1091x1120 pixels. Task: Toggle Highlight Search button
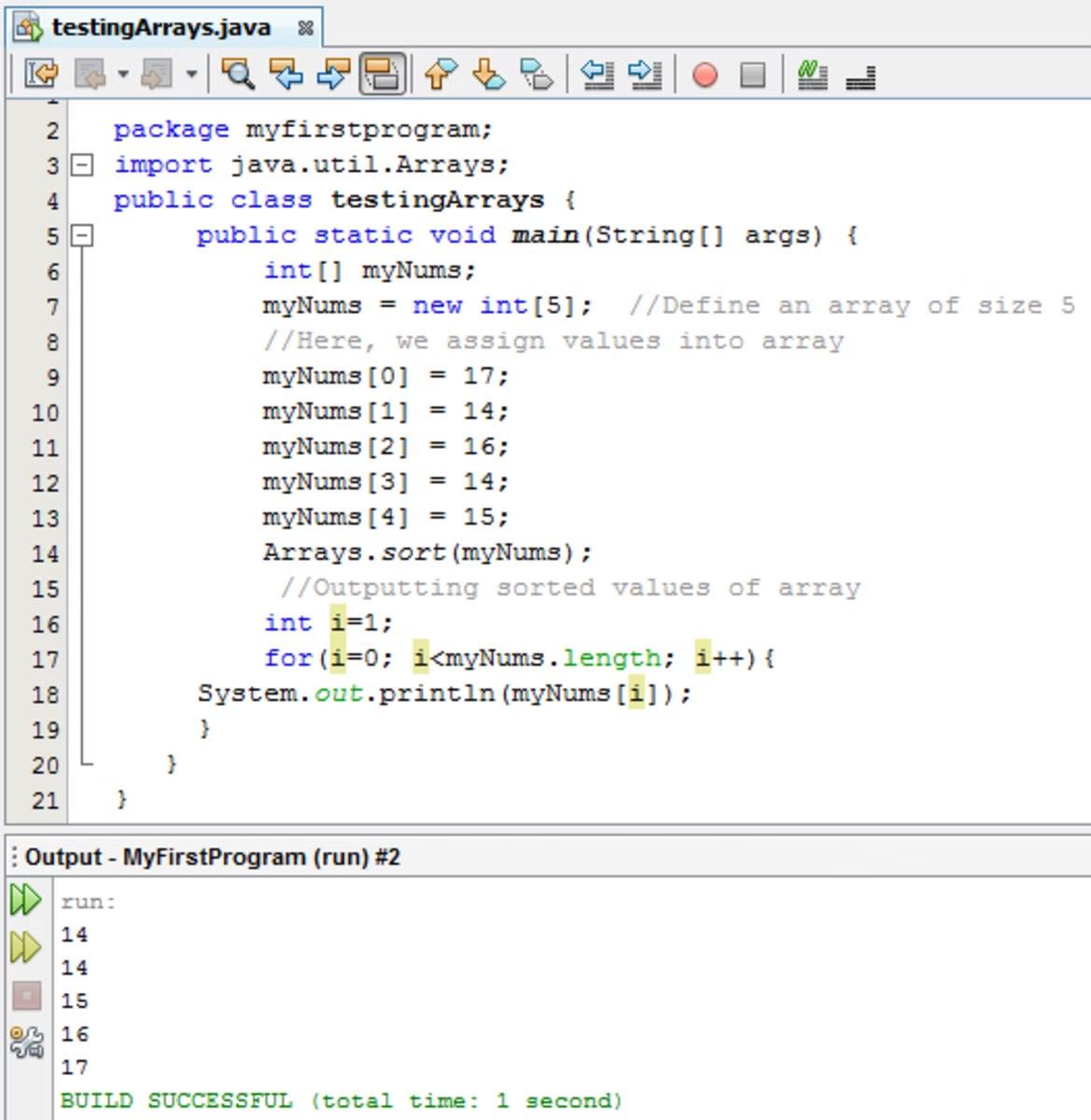pyautogui.click(x=383, y=74)
